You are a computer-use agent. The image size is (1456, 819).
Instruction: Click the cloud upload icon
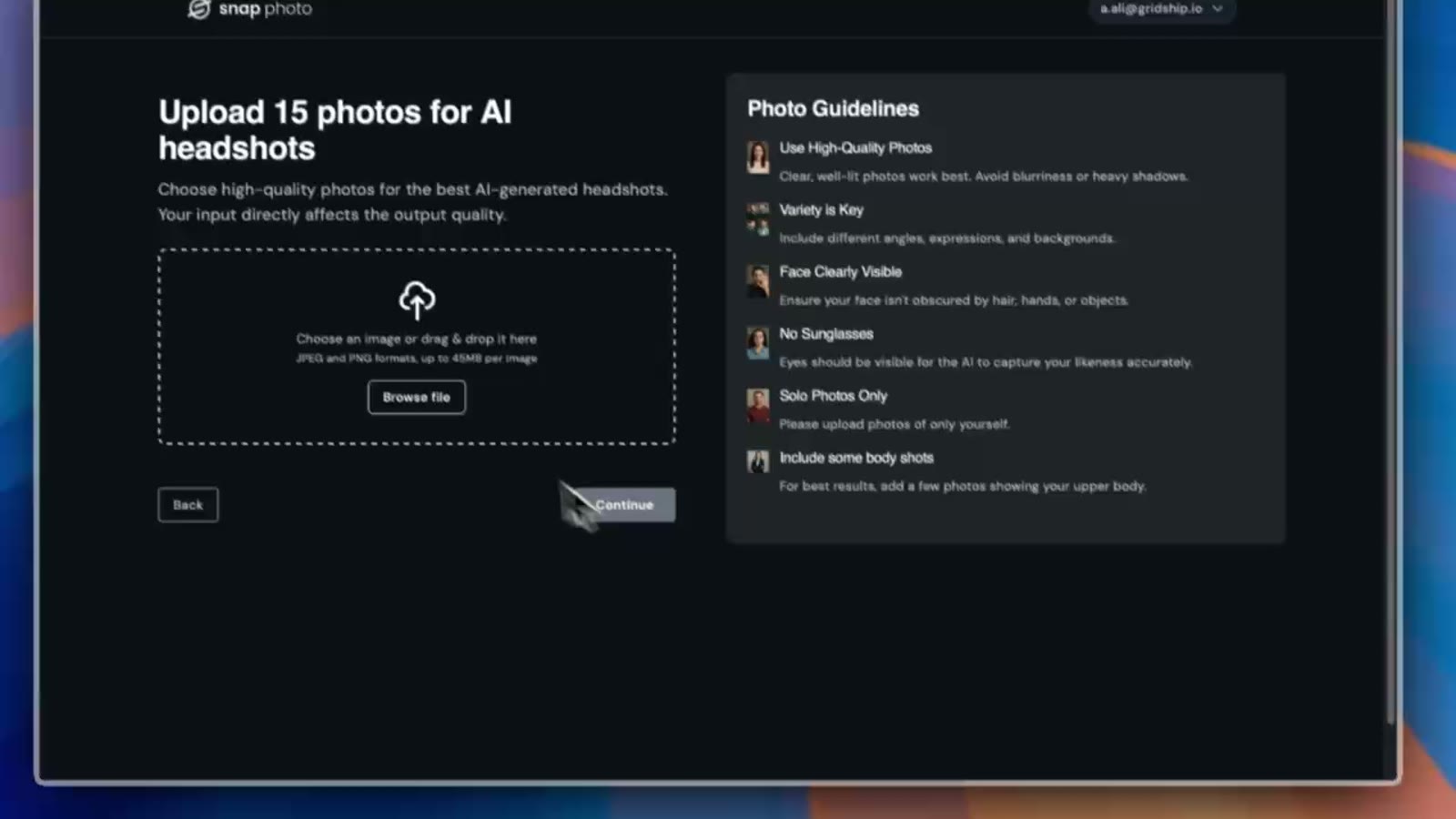[417, 300]
